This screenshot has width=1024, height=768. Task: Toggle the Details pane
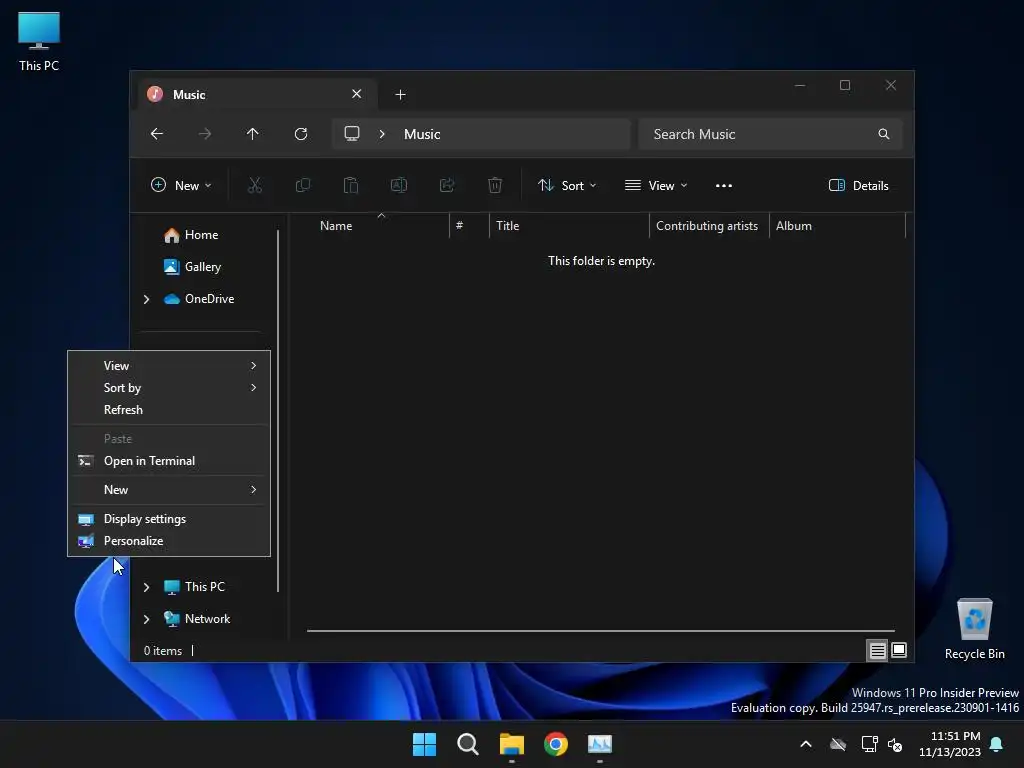(858, 185)
